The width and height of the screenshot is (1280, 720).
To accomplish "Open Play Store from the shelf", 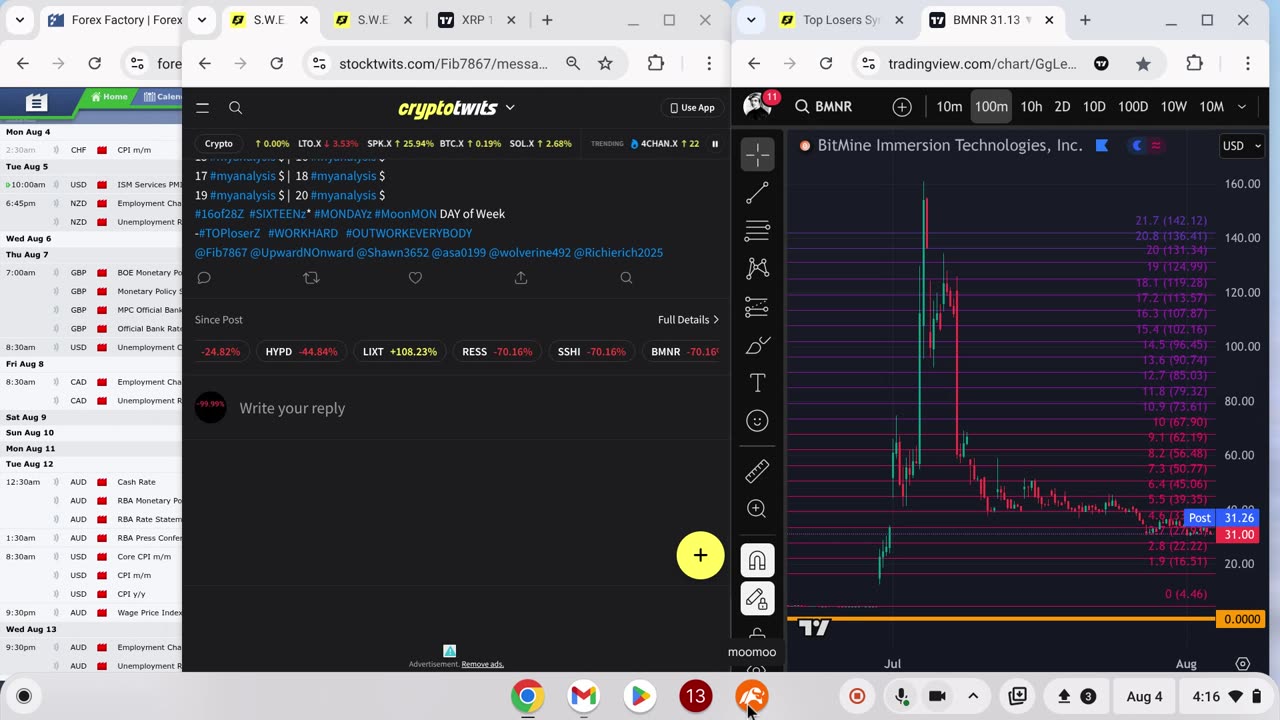I will click(x=640, y=696).
